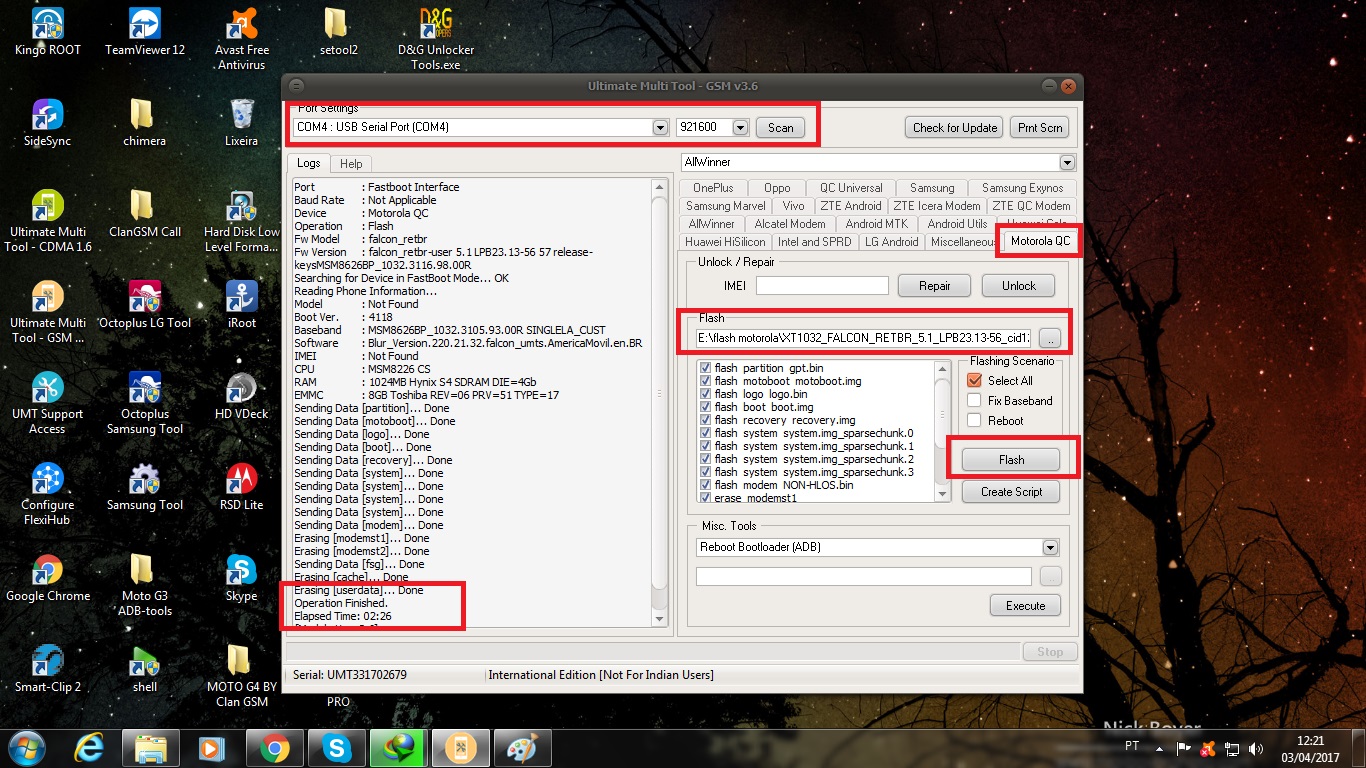The width and height of the screenshot is (1366, 768).
Task: Uncheck flash logo logo.bin item
Action: [706, 394]
